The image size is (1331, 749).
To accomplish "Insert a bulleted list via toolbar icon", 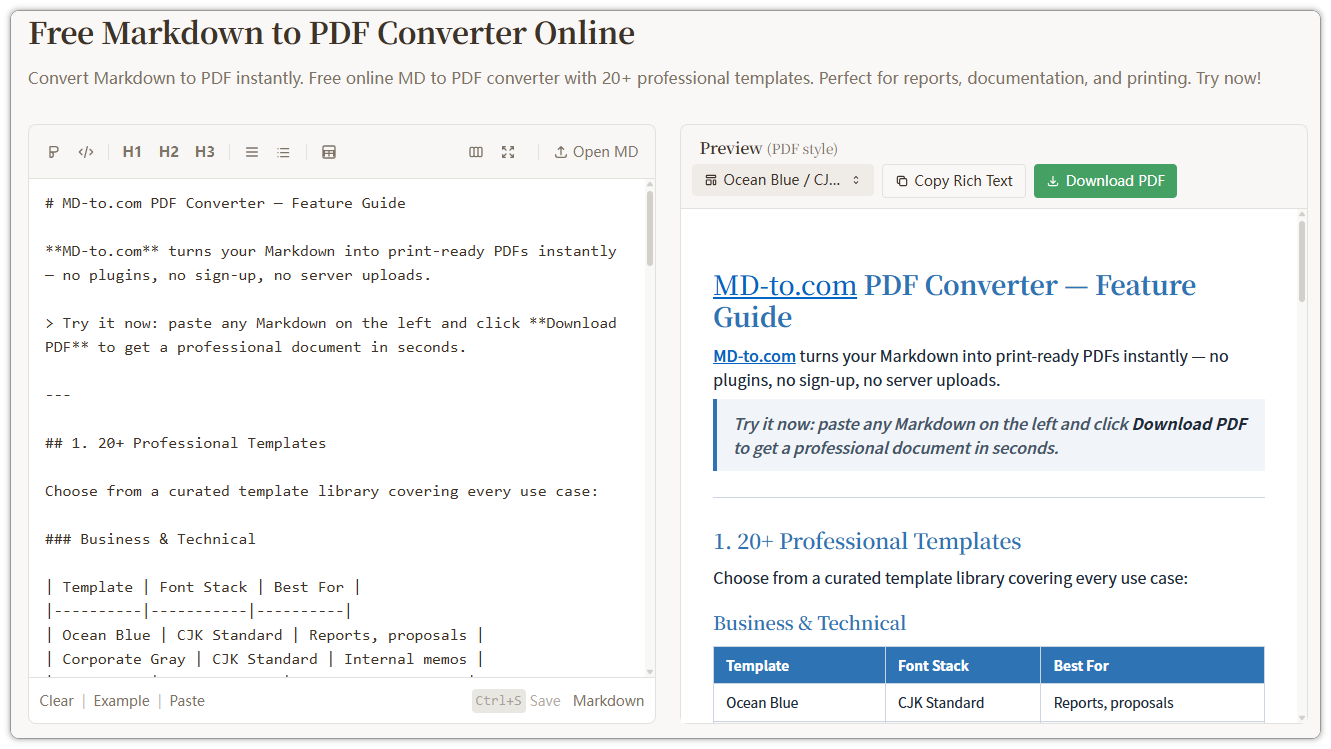I will pos(284,152).
